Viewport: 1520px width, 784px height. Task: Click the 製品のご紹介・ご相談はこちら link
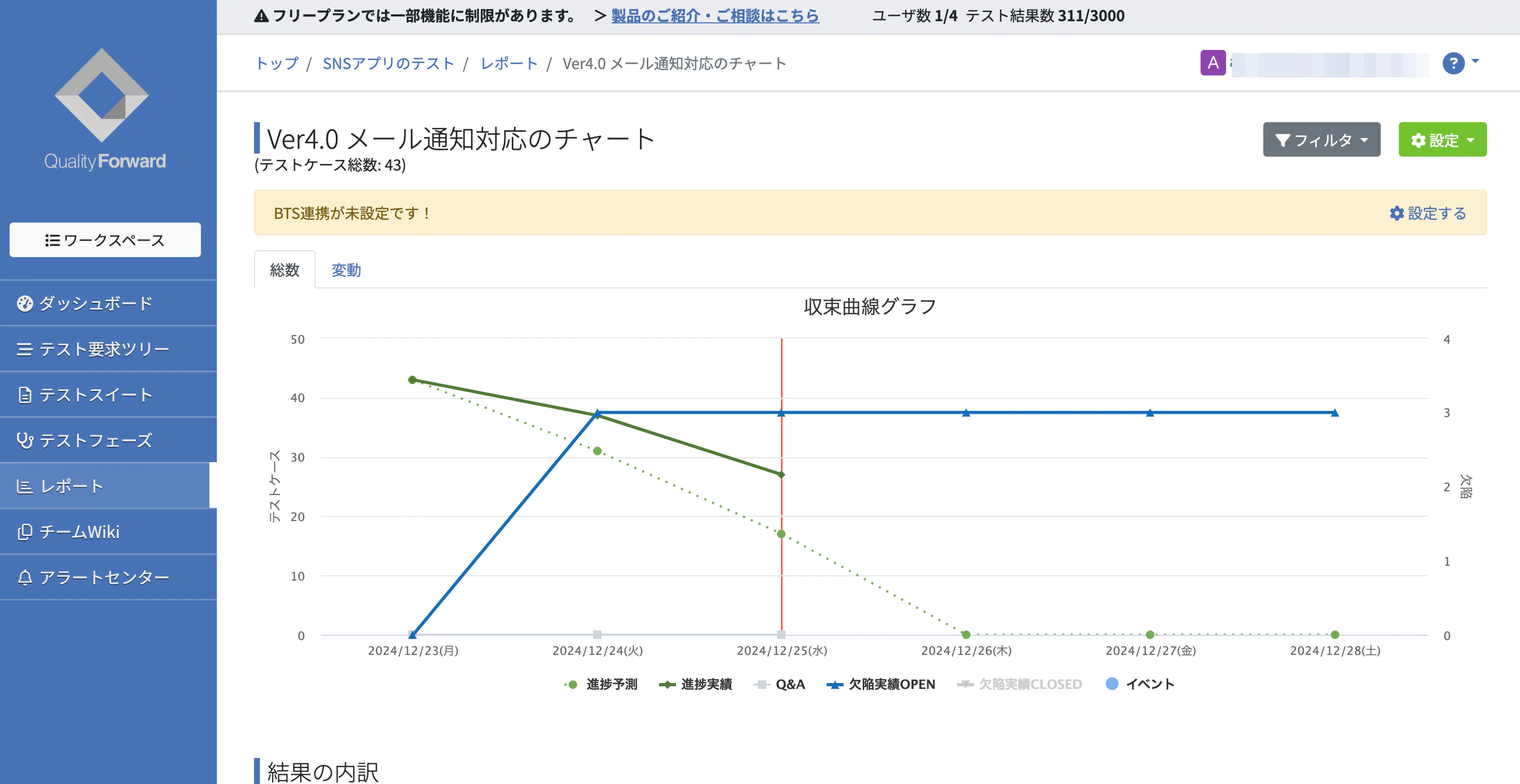click(x=715, y=16)
